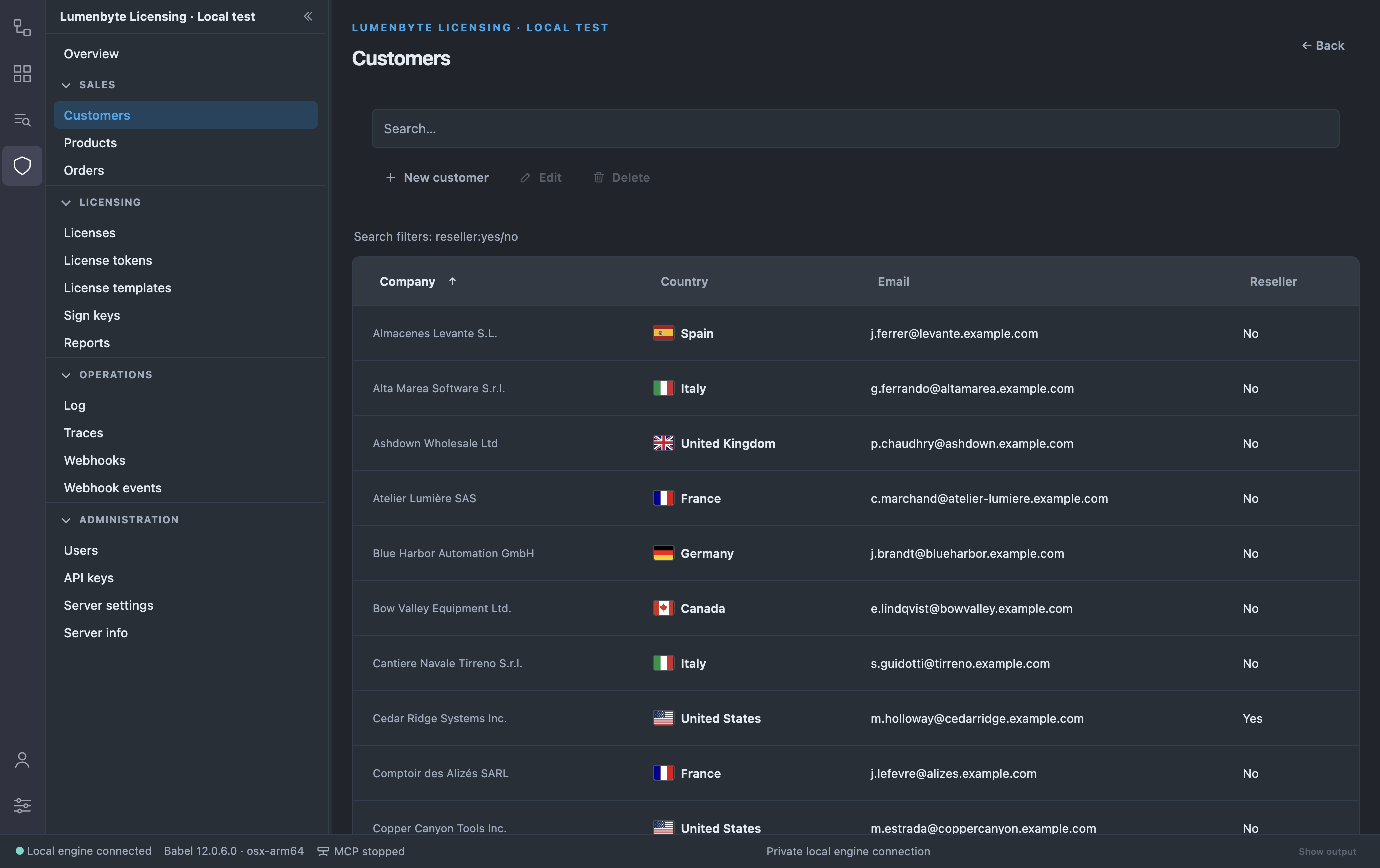Screen dimensions: 1380x868
Task: Click Show output in the status bar
Action: 1327,851
